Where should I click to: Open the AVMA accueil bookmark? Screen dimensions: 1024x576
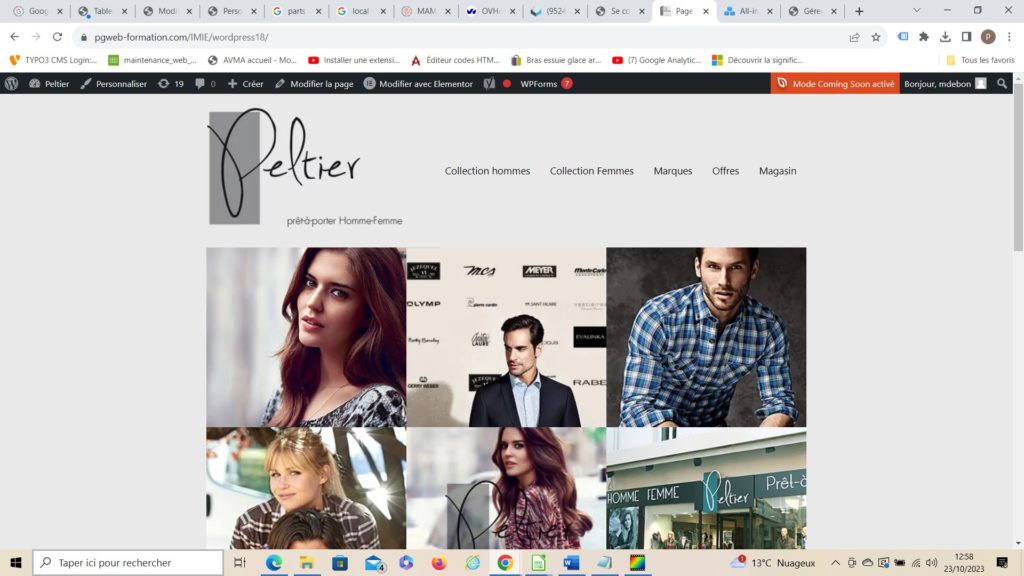(x=251, y=60)
